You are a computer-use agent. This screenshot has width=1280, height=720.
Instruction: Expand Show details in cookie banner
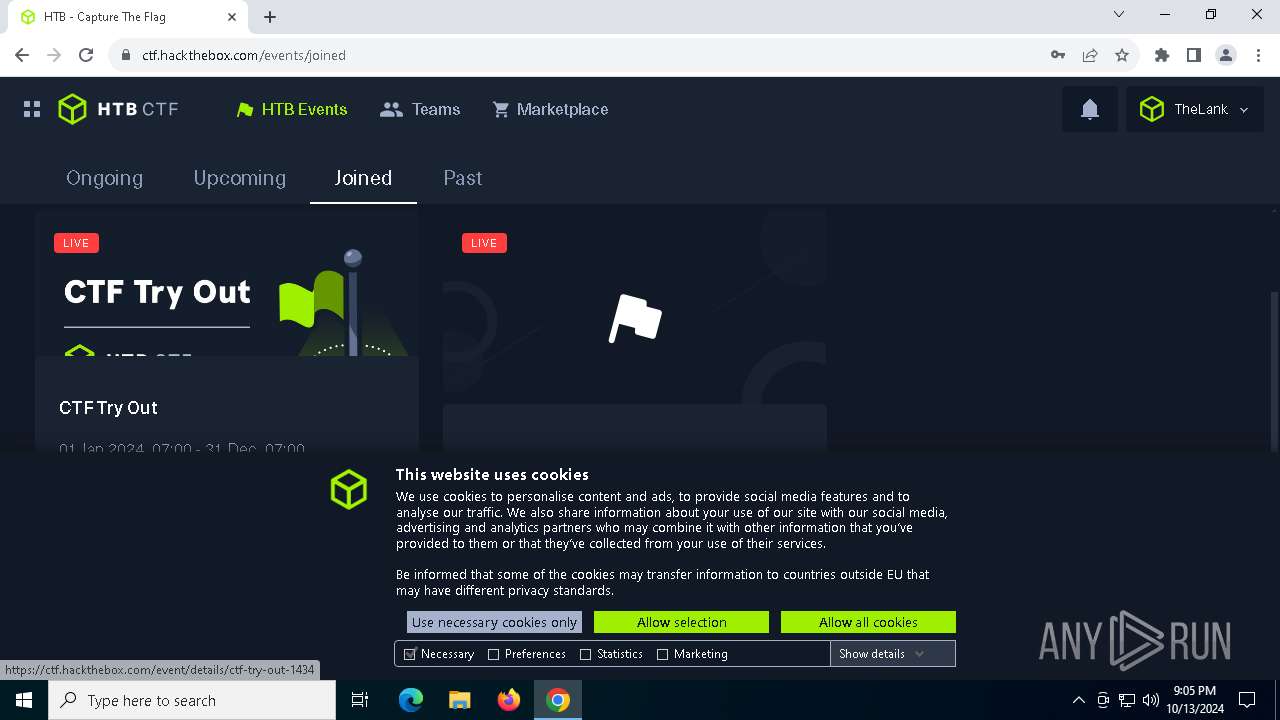(892, 654)
